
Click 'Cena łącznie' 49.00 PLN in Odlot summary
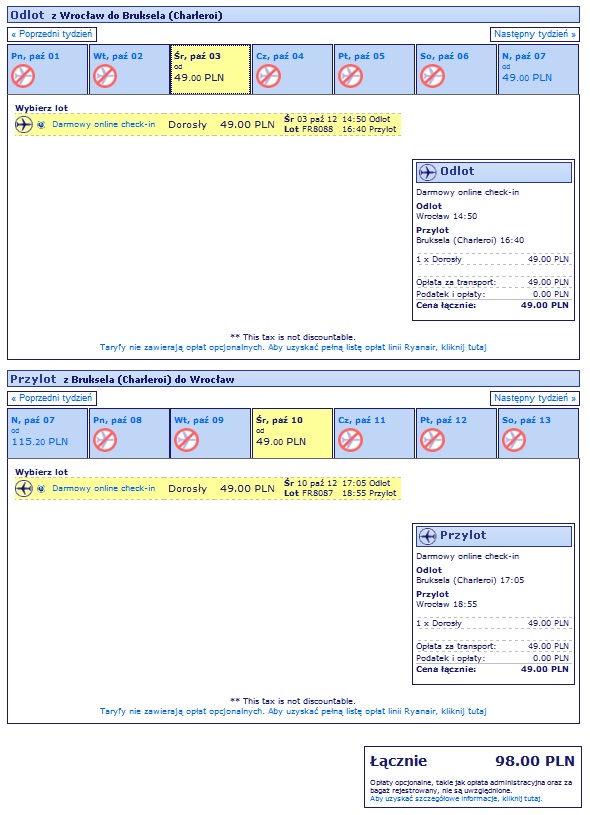[x=492, y=306]
